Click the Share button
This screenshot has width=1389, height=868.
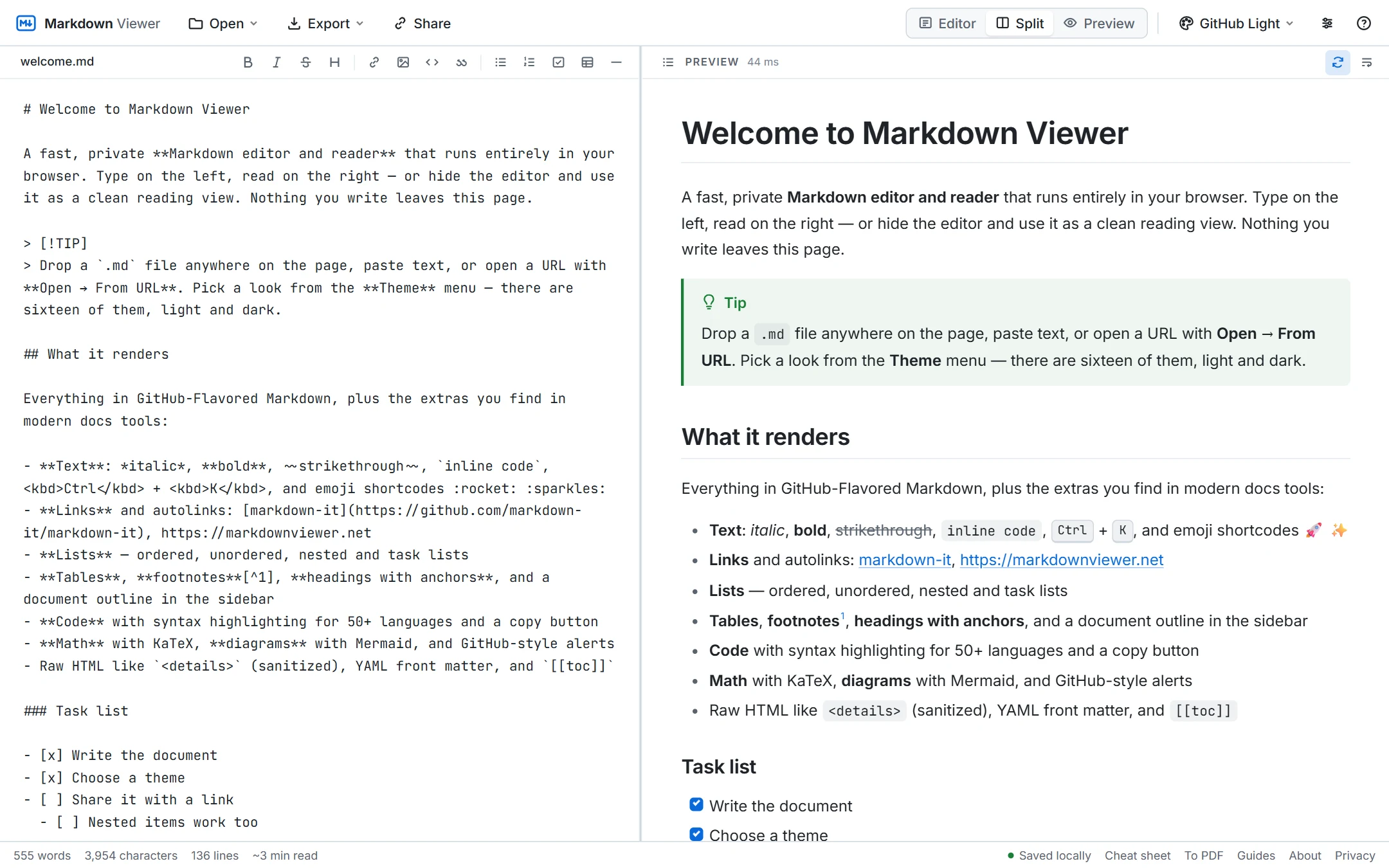tap(422, 24)
